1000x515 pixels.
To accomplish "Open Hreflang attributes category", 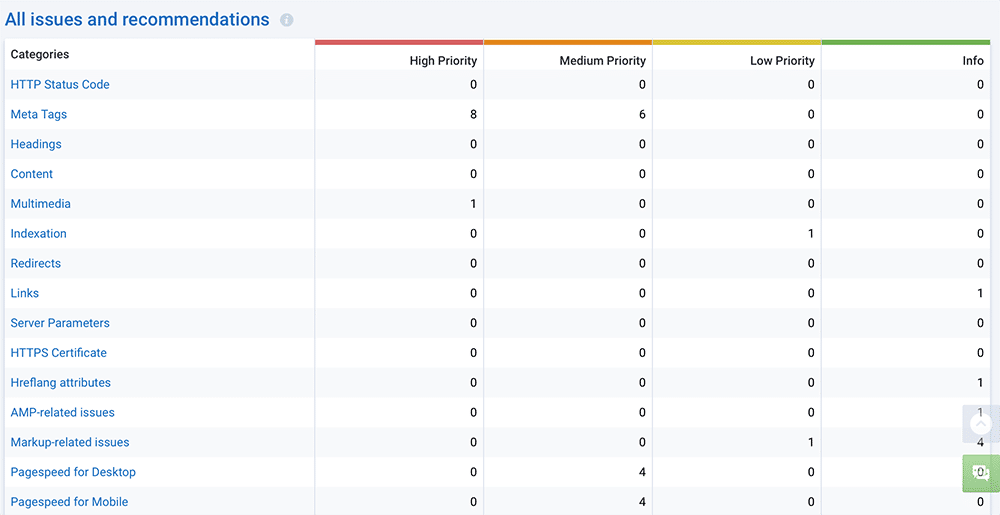I will (61, 383).
